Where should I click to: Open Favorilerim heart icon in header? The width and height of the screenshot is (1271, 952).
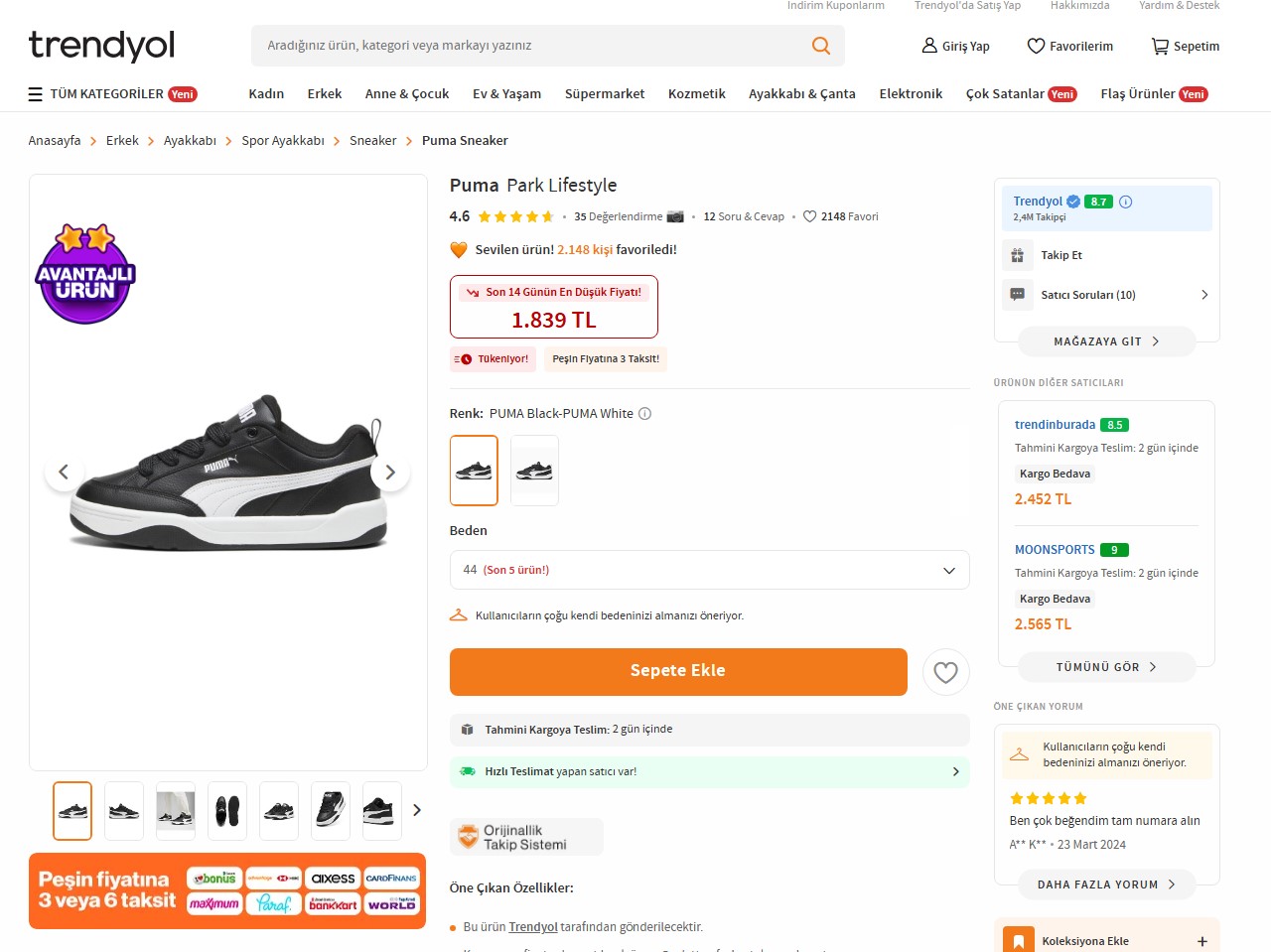tap(1036, 46)
